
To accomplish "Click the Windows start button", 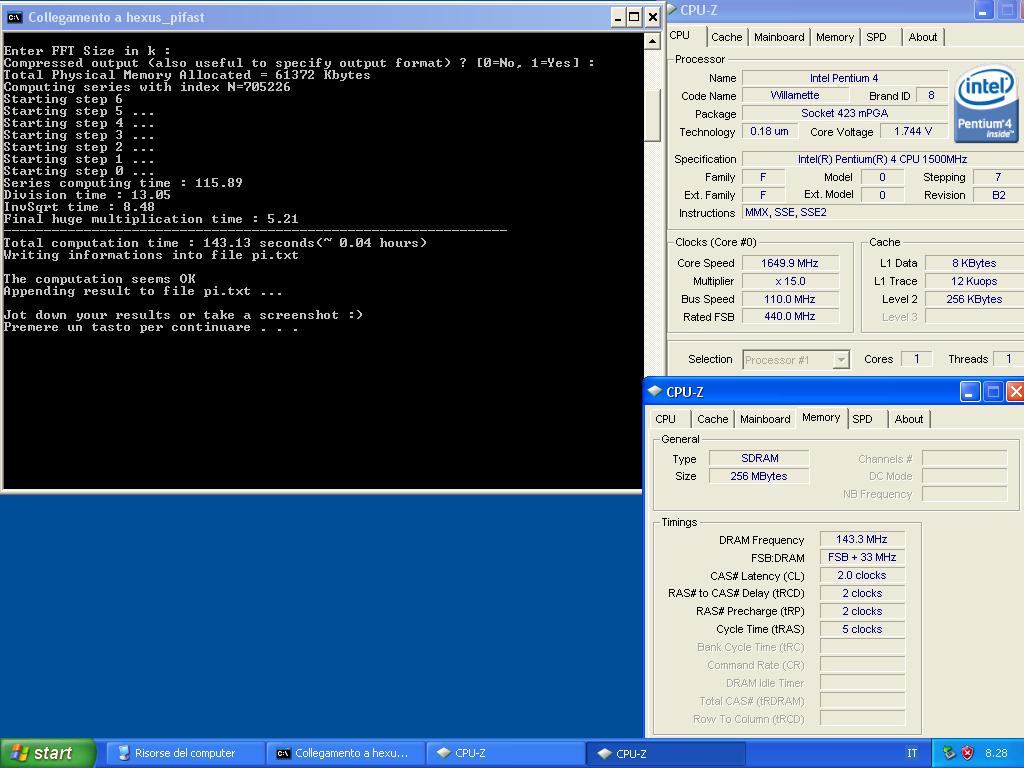I will 48,753.
